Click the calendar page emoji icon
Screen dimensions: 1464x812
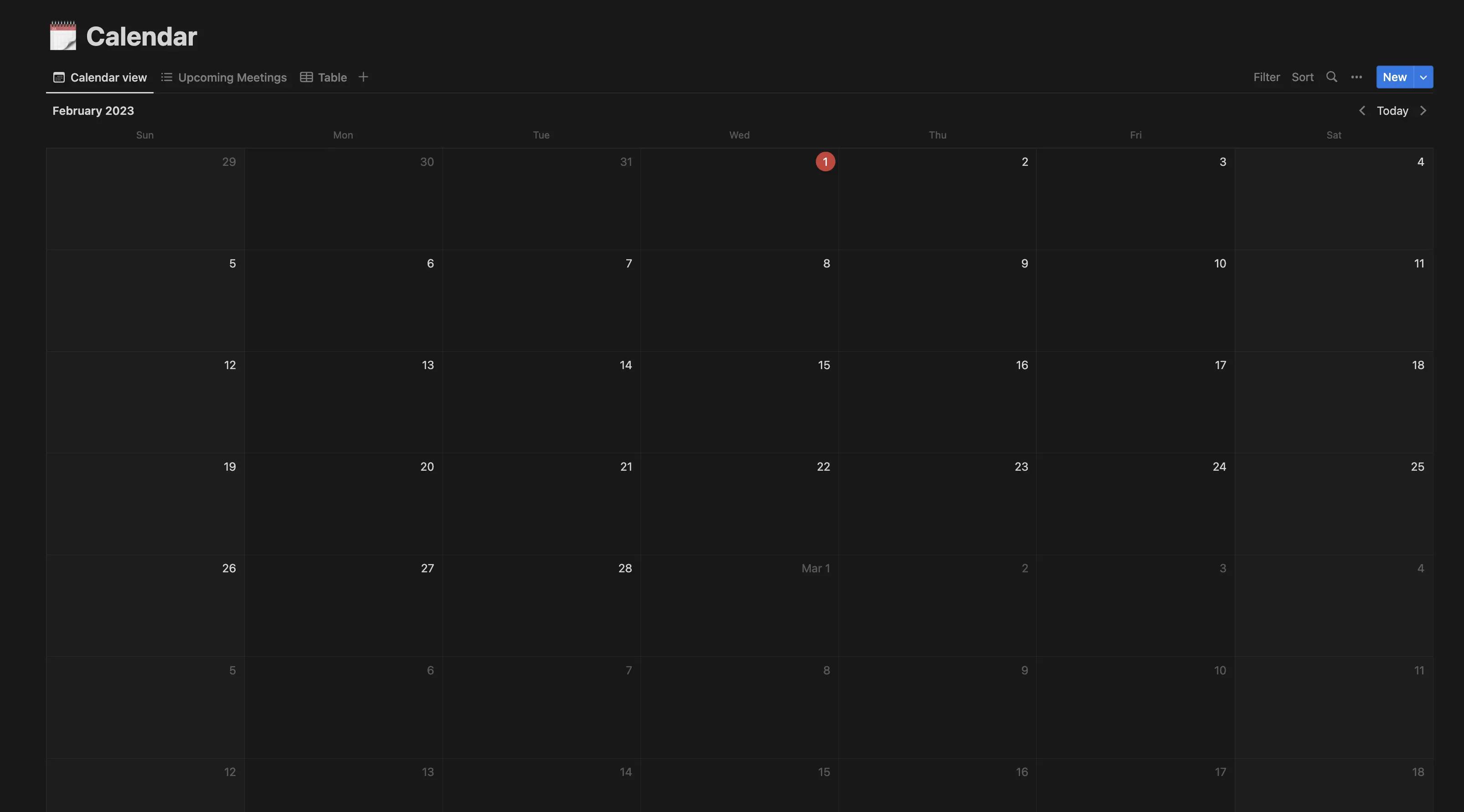[62, 35]
